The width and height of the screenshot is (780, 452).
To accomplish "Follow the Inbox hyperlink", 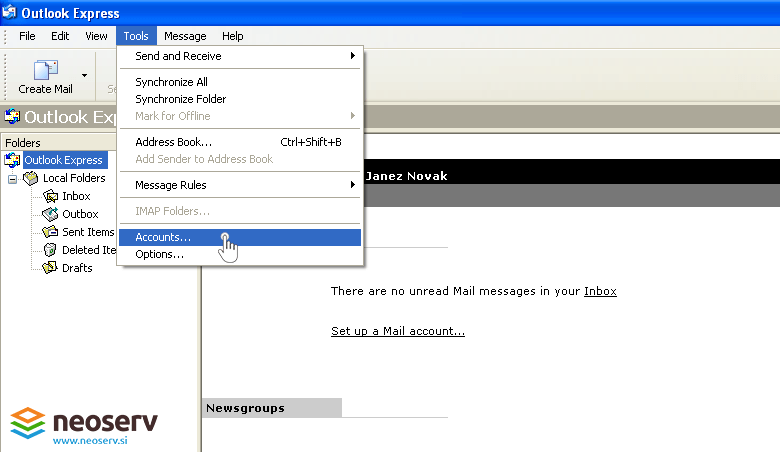I will [600, 291].
